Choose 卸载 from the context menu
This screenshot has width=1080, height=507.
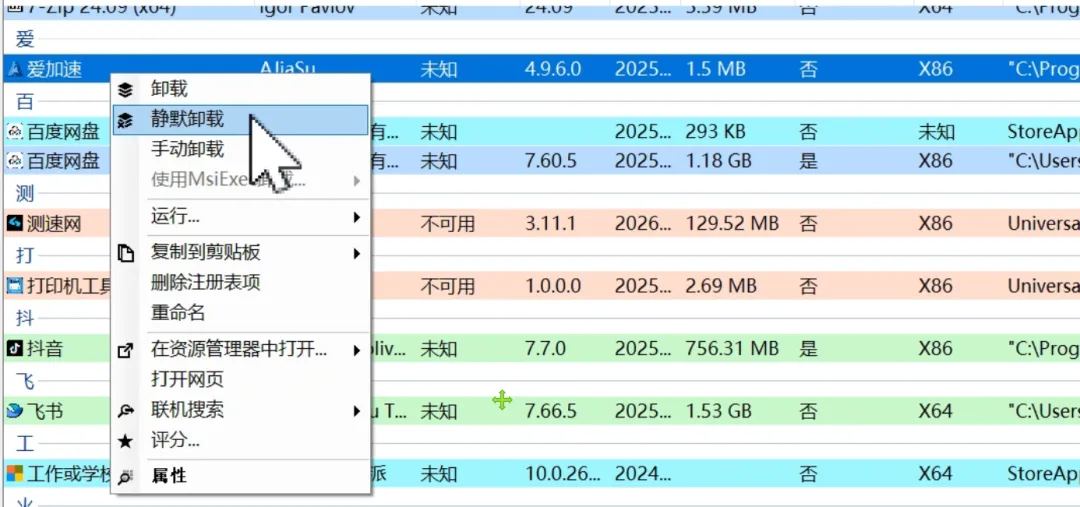(169, 89)
